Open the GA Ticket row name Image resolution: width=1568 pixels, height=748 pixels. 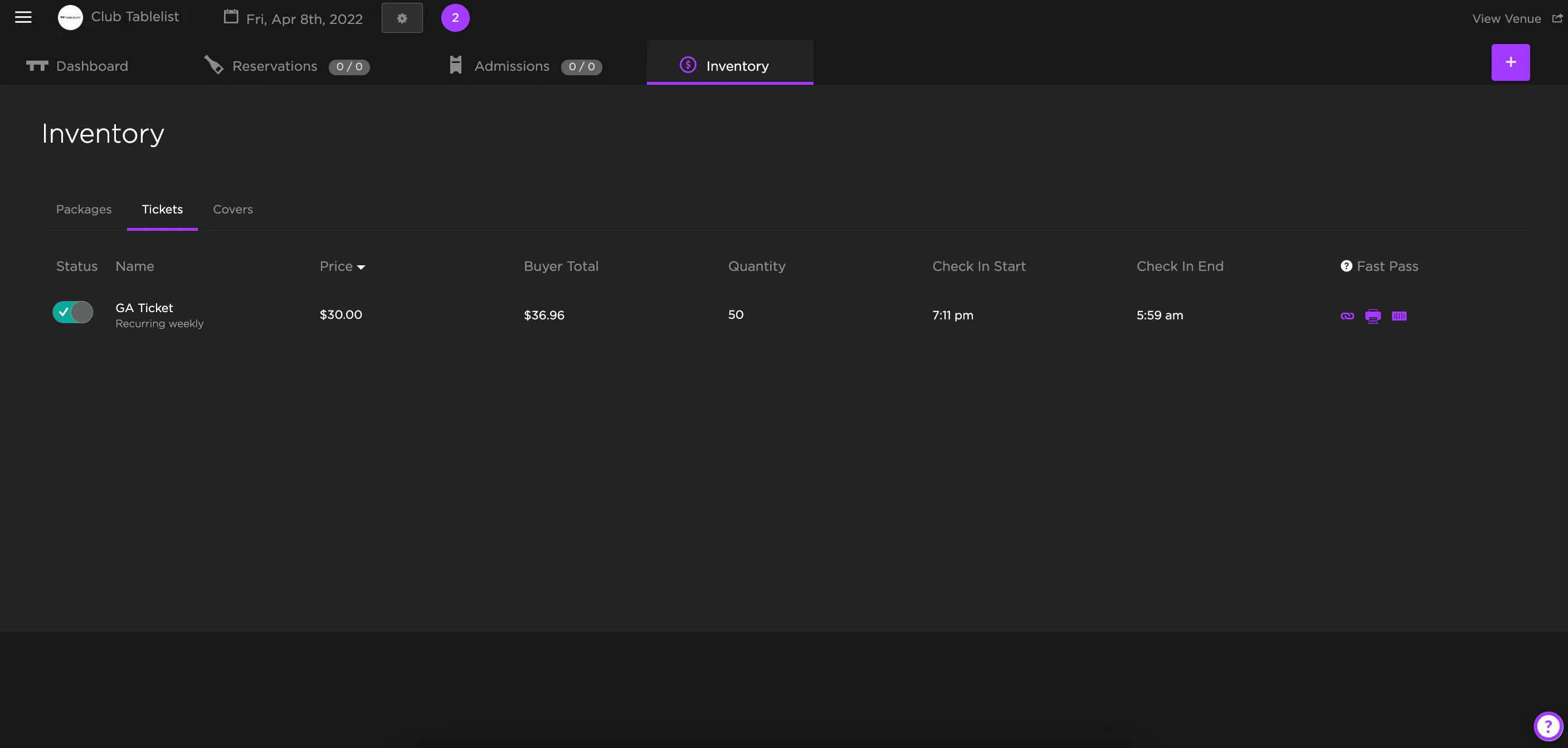(x=144, y=308)
